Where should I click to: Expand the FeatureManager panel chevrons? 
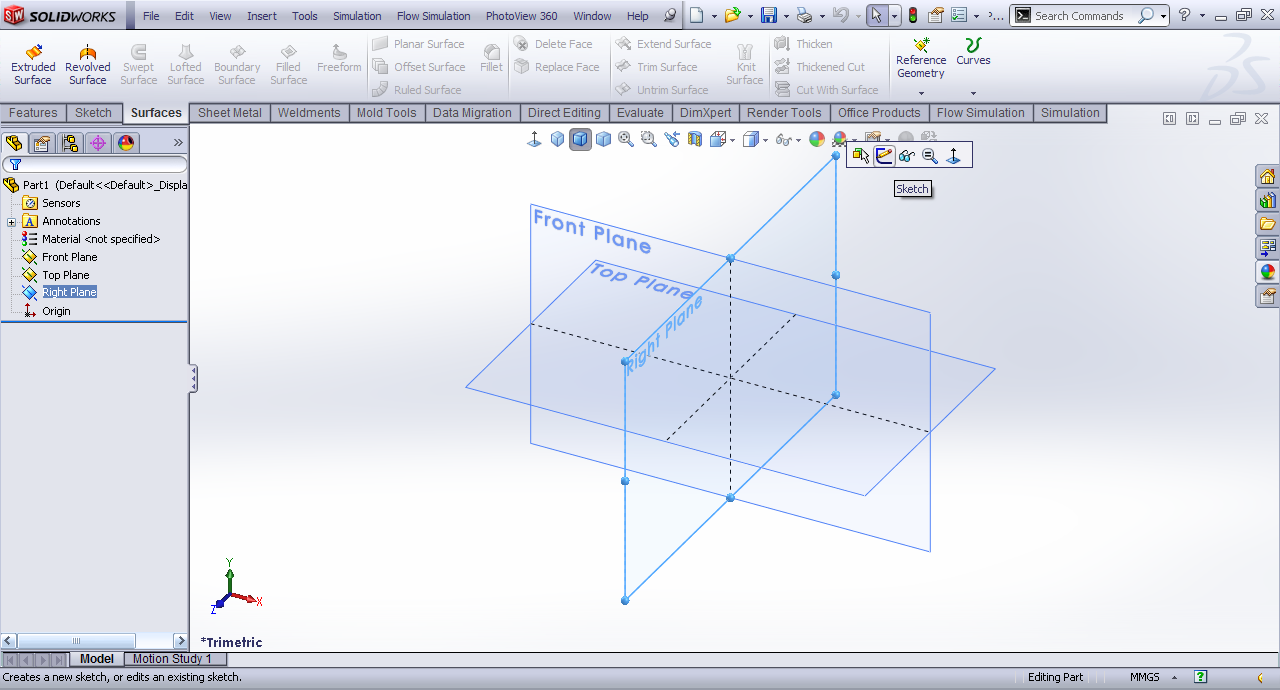178,143
